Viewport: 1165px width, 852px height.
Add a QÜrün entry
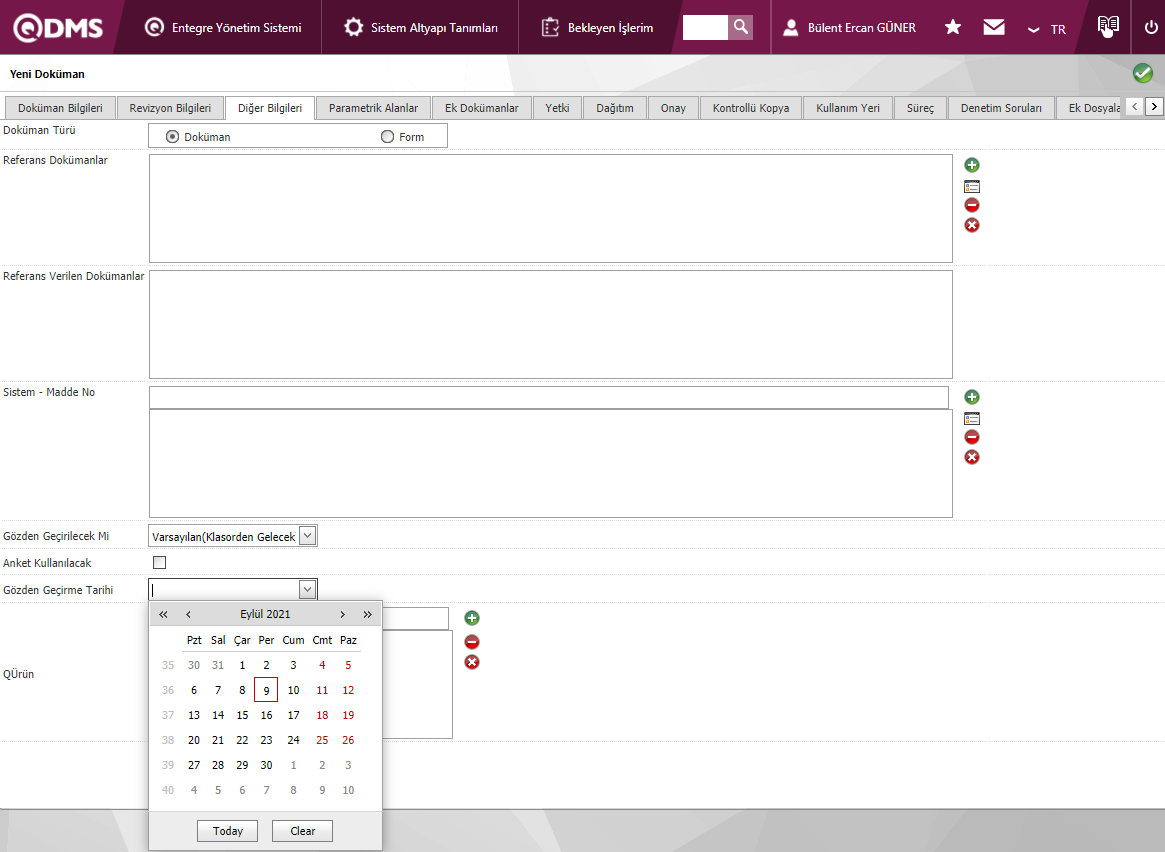pyautogui.click(x=472, y=618)
